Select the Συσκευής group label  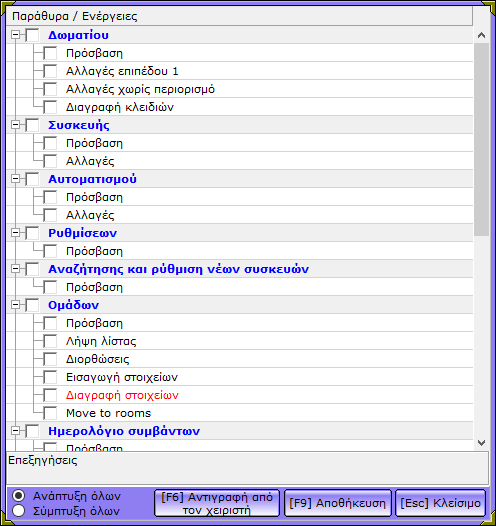[x=79, y=125]
